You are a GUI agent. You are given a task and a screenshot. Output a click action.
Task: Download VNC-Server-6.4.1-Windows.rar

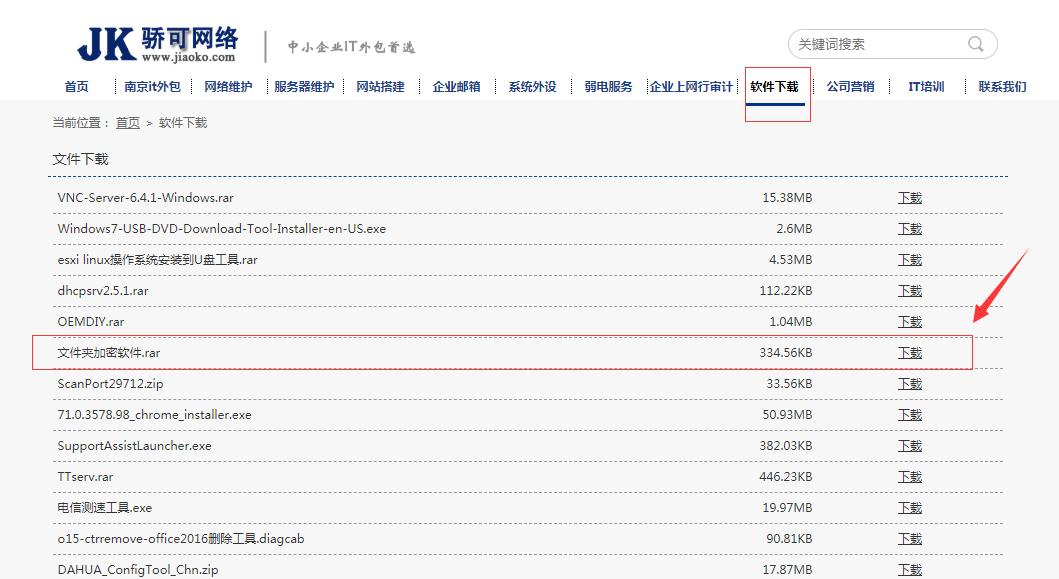click(909, 198)
